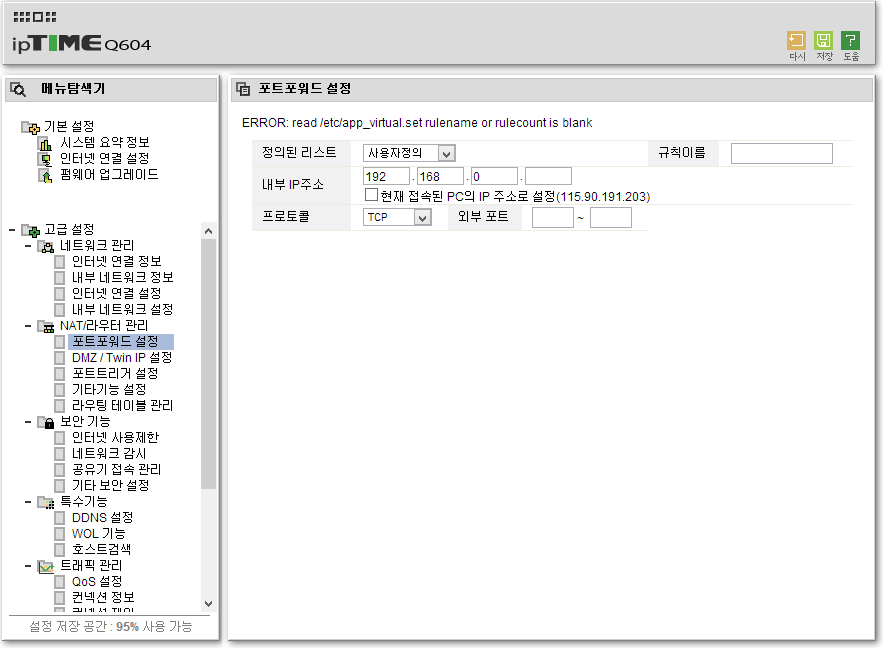Click the 포트포워드 설정 header icon
This screenshot has height=658, width=886.
[x=244, y=89]
